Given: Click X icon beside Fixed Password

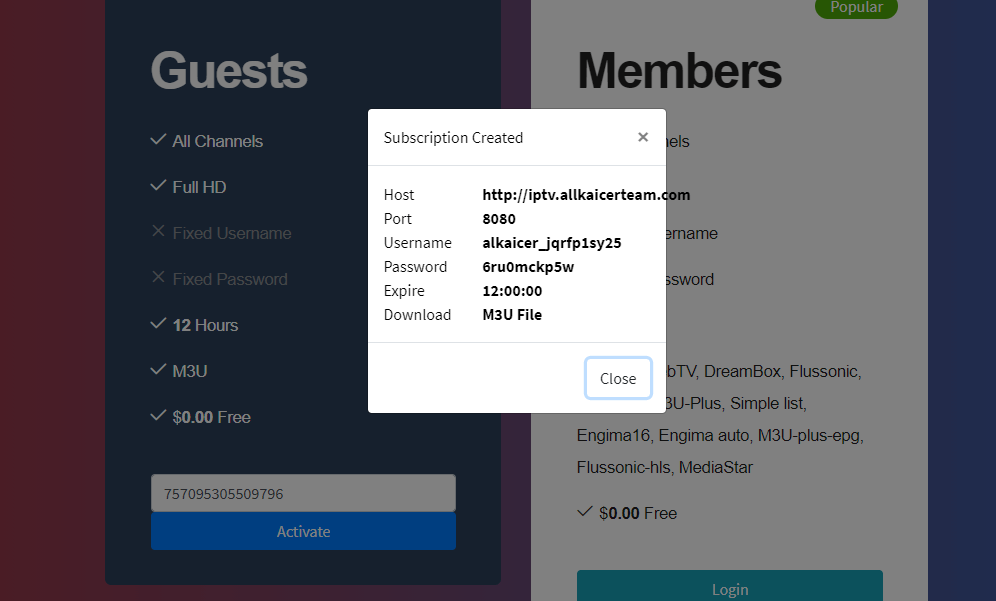Looking at the screenshot, I should 158,278.
